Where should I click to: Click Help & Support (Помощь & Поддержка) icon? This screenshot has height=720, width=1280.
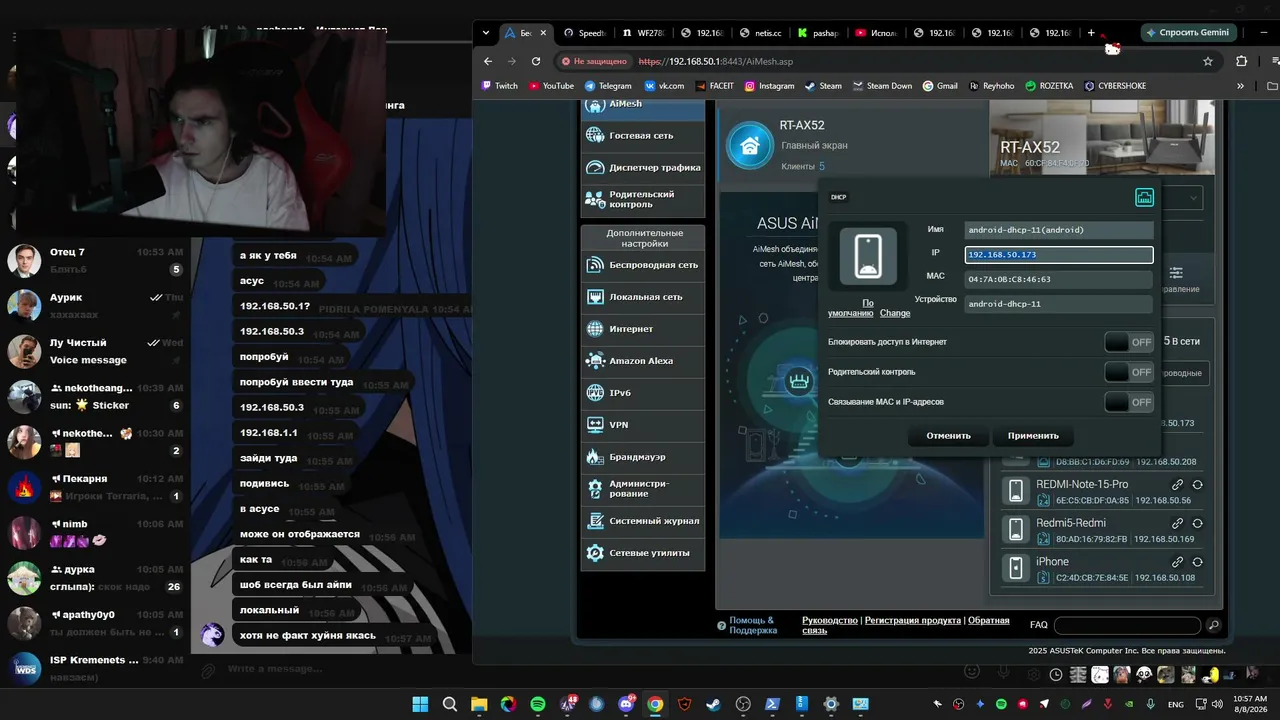click(721, 626)
